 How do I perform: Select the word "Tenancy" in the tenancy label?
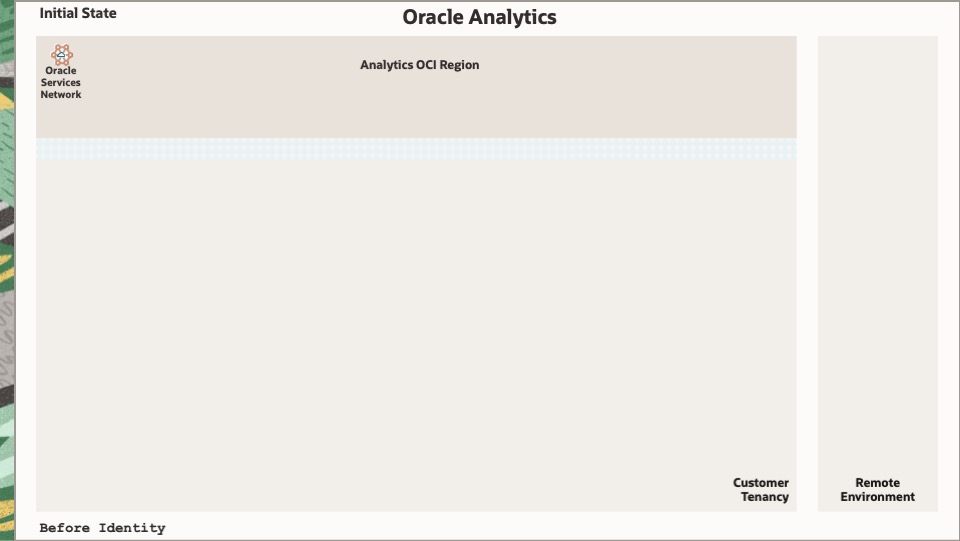pos(764,497)
